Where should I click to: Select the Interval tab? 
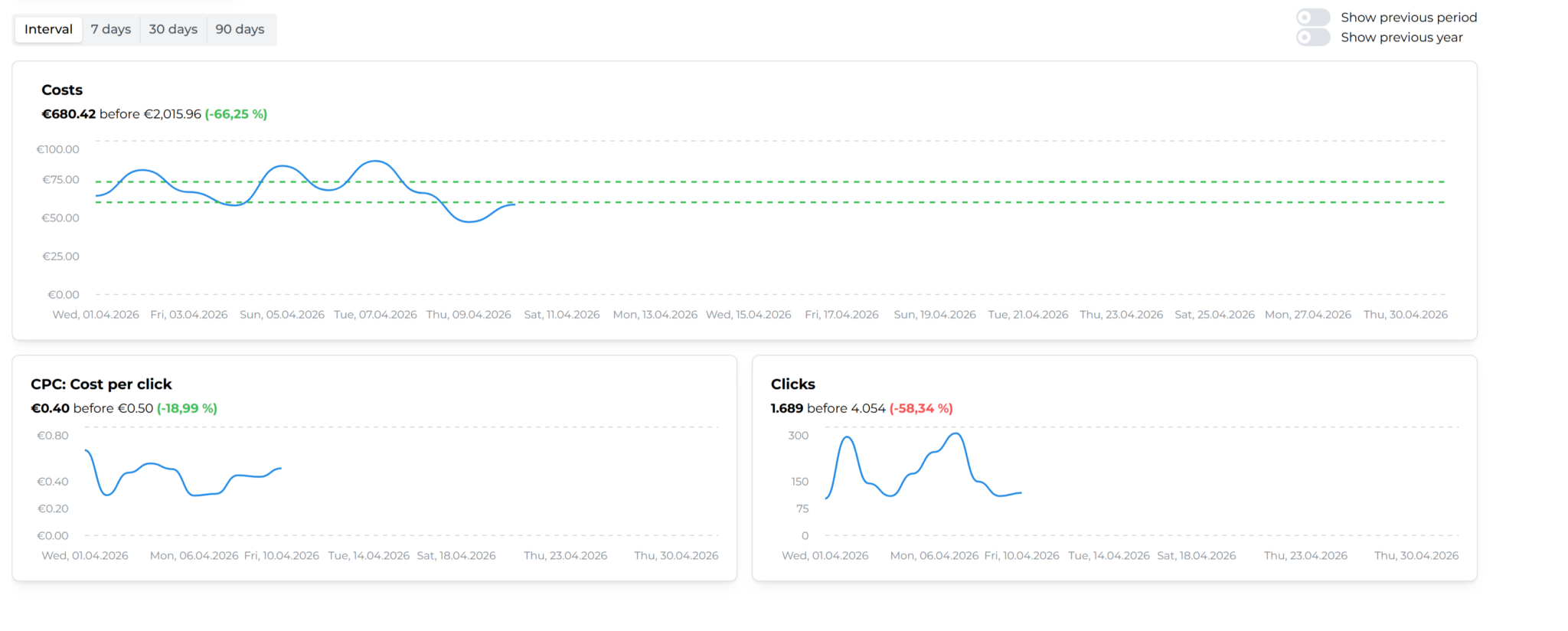48,29
